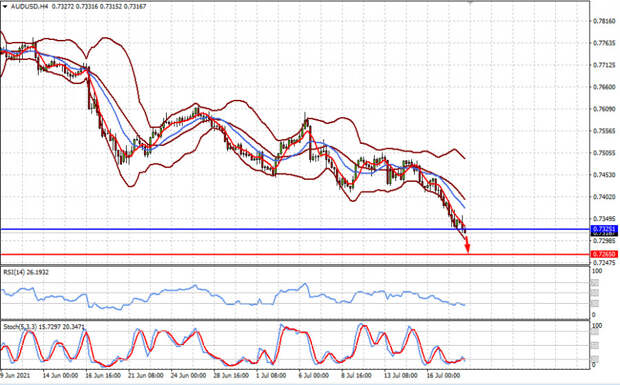This screenshot has height=385, width=620.
Task: Click the 16 Jul 00:00 time label
Action: pos(444,375)
